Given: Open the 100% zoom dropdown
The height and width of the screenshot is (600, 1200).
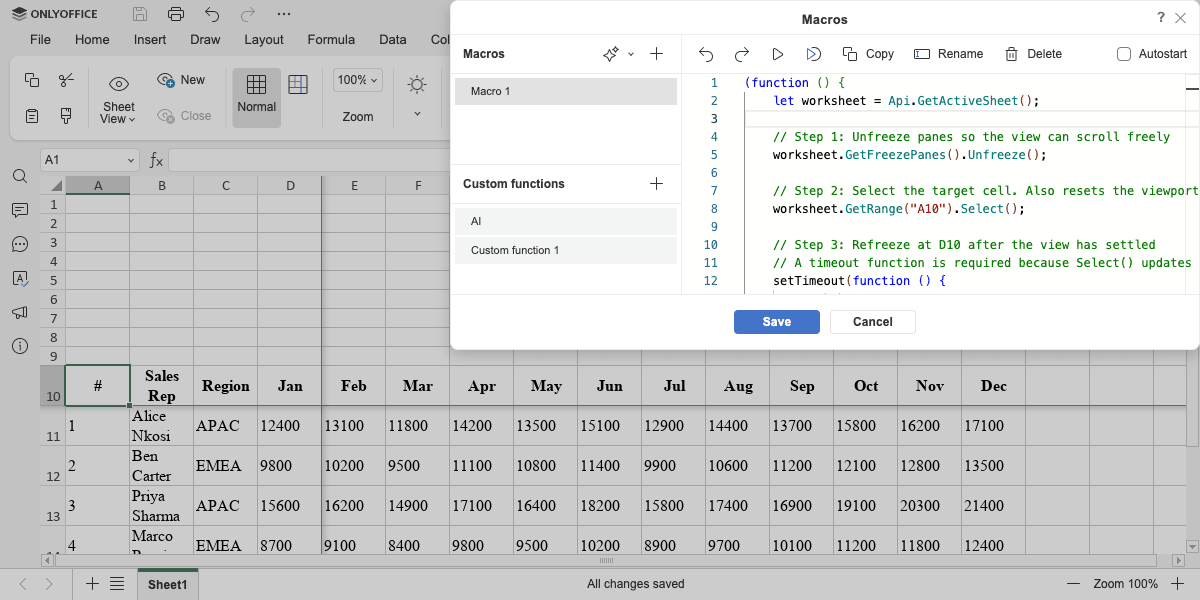Looking at the screenshot, I should point(358,80).
